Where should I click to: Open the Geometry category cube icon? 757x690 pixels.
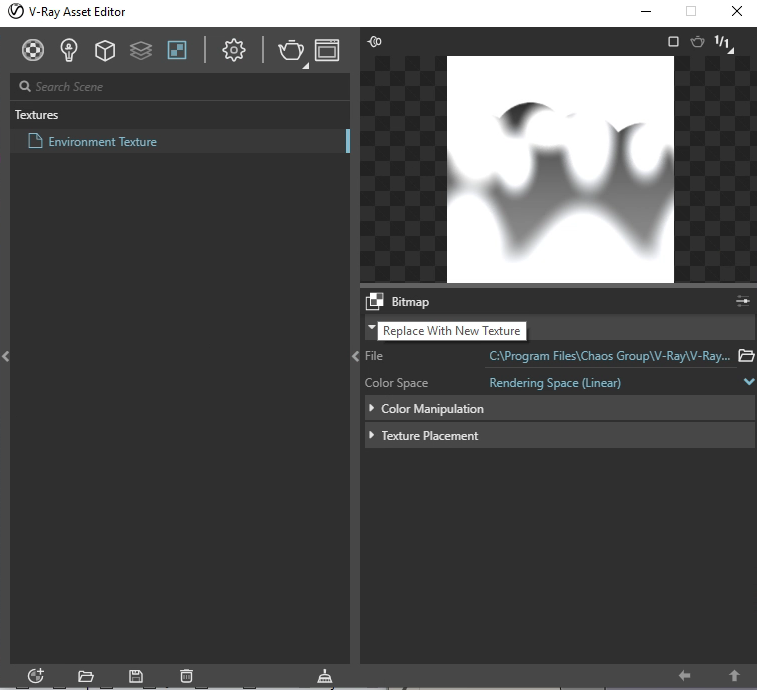click(x=105, y=49)
